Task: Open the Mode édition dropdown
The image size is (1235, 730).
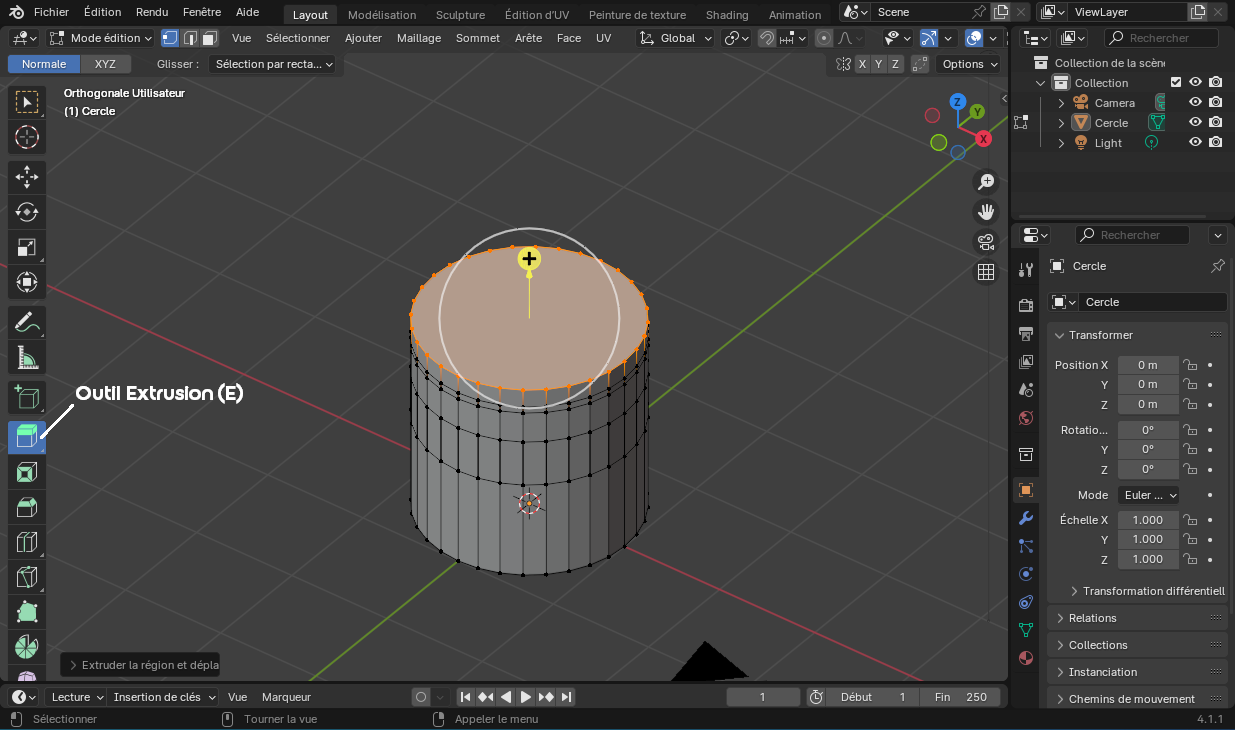Action: pos(100,38)
